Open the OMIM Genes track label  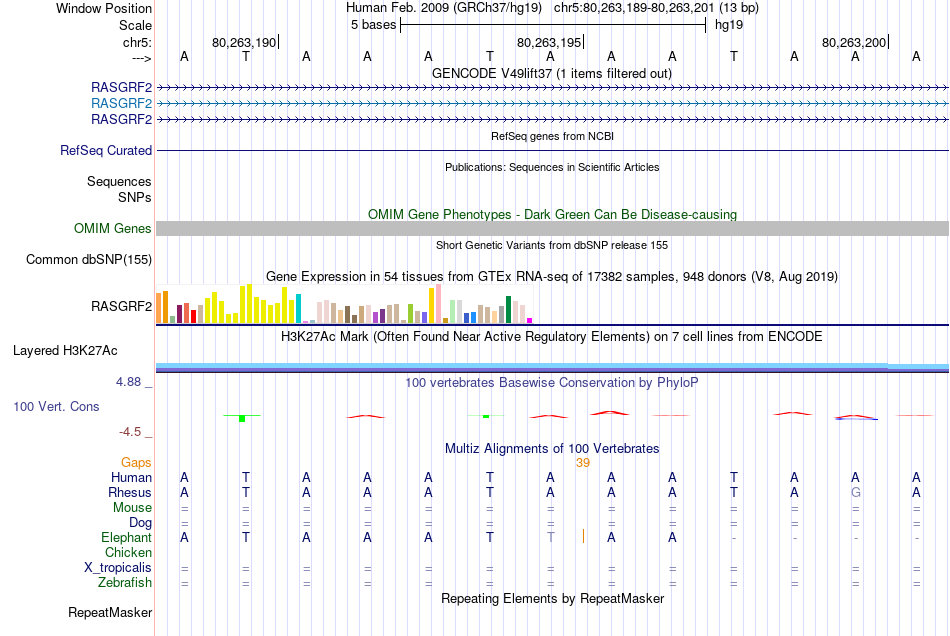click(x=112, y=228)
